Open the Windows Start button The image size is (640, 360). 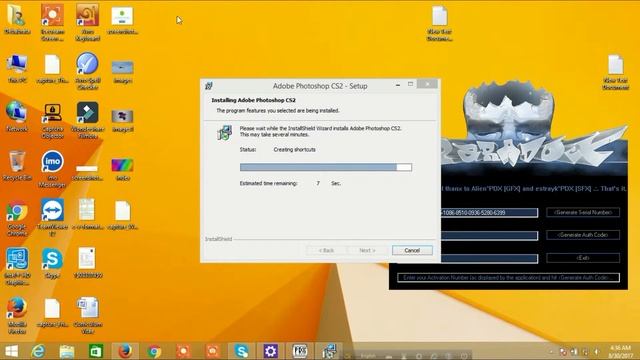click(x=11, y=351)
